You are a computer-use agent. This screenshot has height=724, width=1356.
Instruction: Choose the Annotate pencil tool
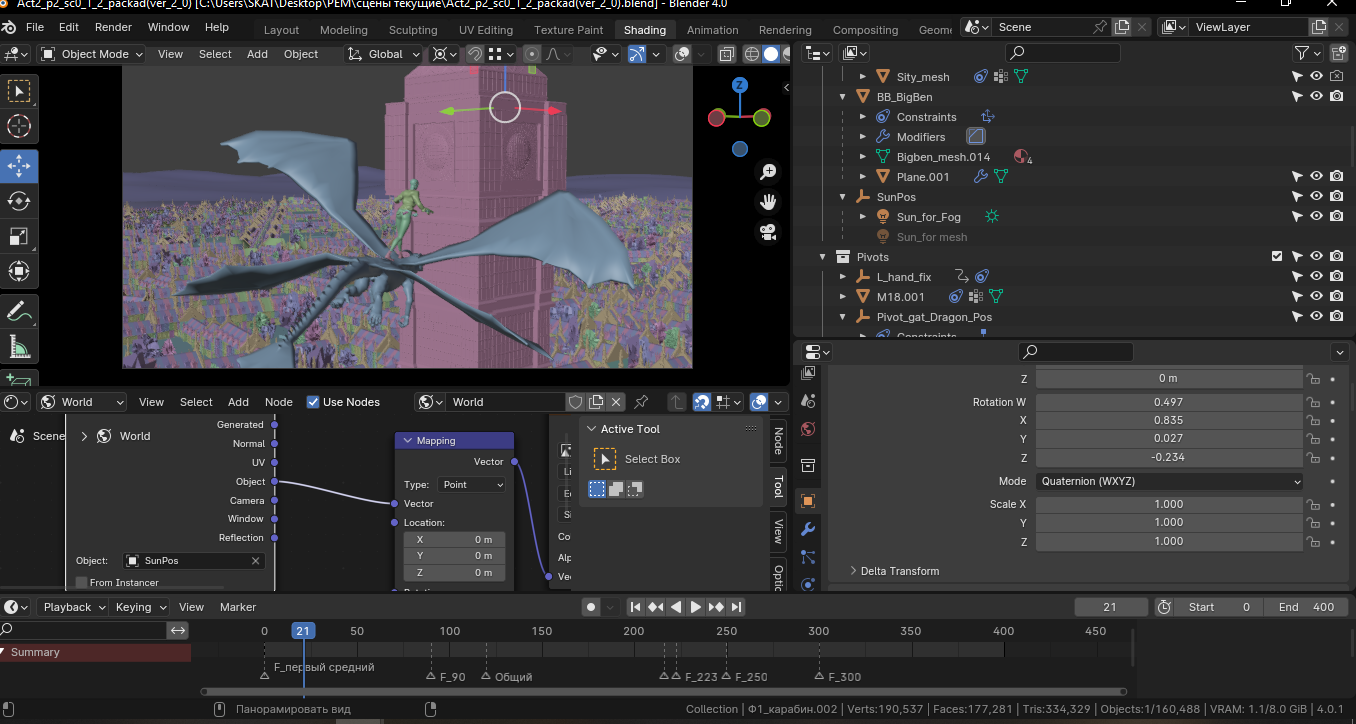pyautogui.click(x=19, y=312)
